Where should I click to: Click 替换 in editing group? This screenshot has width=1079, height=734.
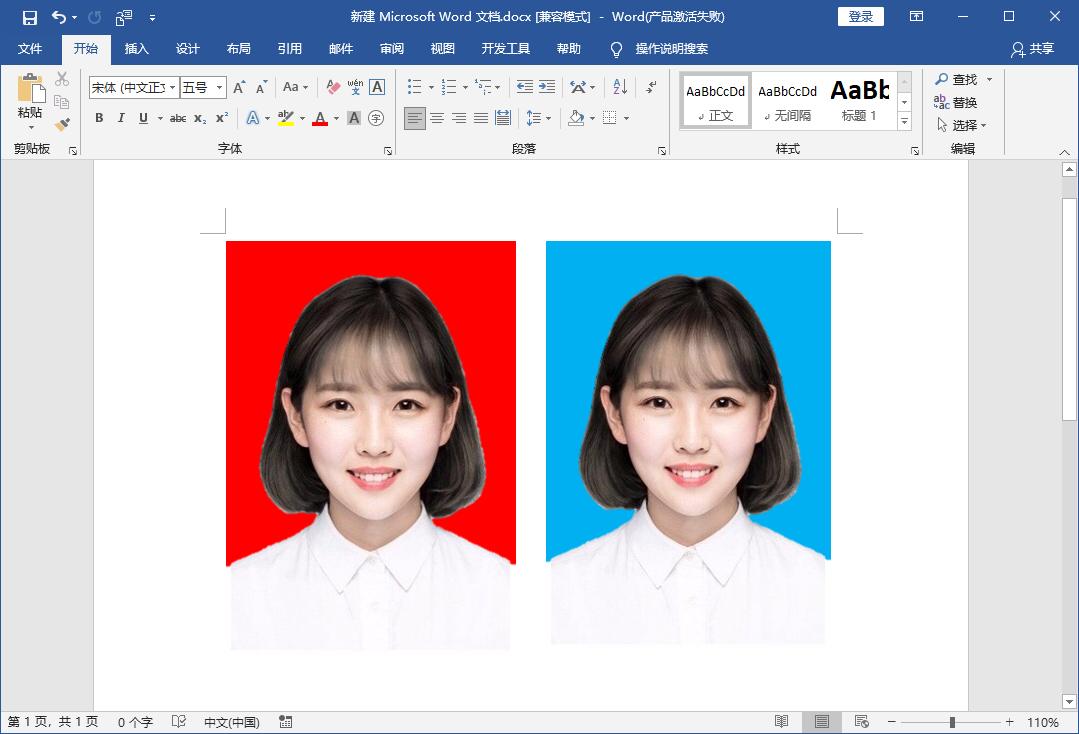coord(956,102)
